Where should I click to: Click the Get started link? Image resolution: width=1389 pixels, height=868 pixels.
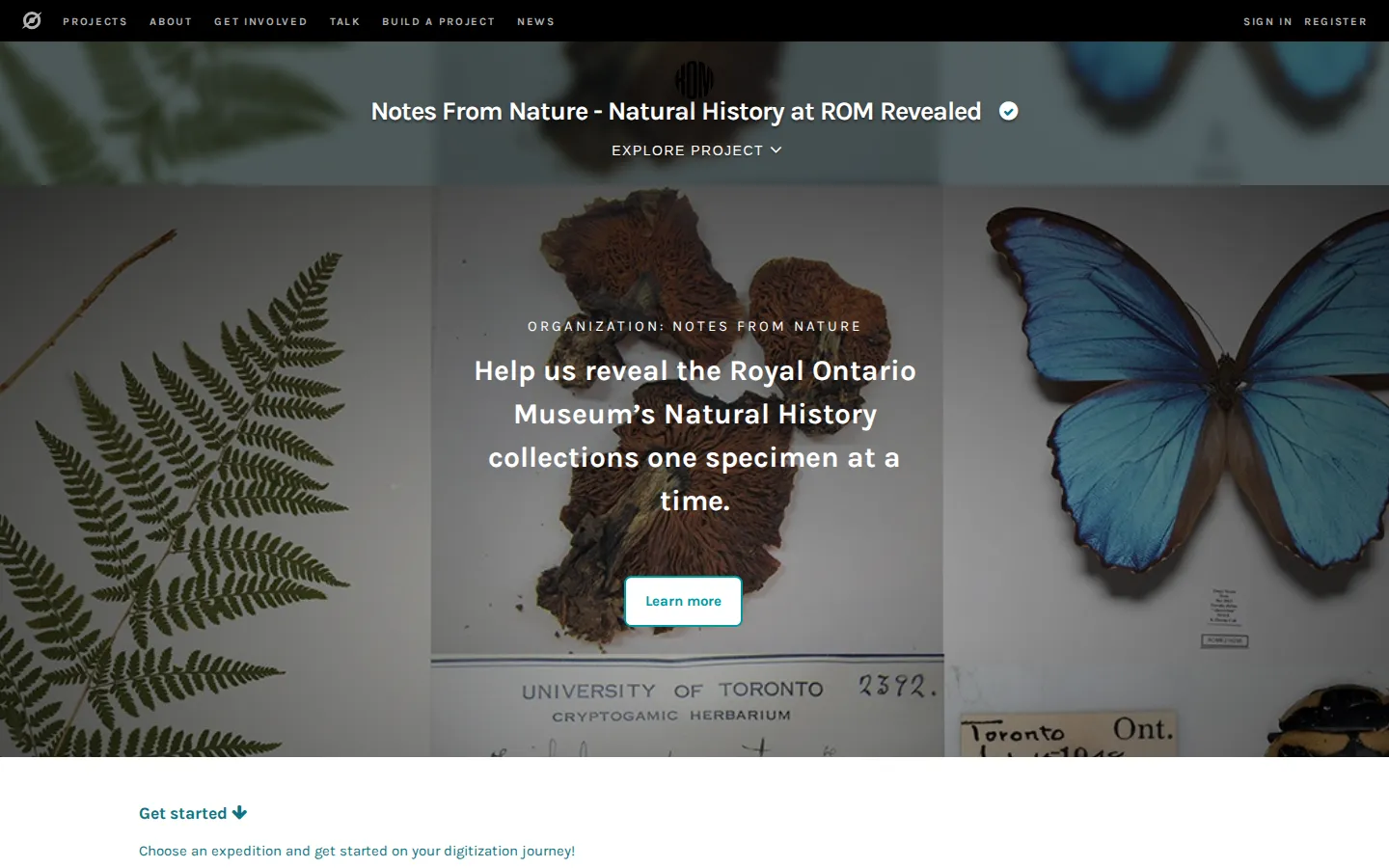click(193, 813)
